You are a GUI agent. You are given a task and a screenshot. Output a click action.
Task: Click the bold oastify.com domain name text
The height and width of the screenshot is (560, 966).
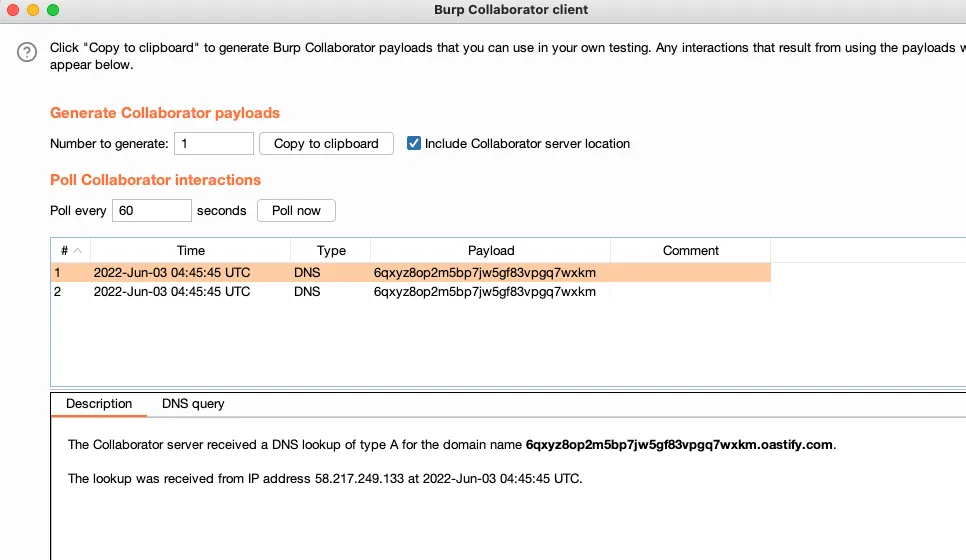pos(679,445)
